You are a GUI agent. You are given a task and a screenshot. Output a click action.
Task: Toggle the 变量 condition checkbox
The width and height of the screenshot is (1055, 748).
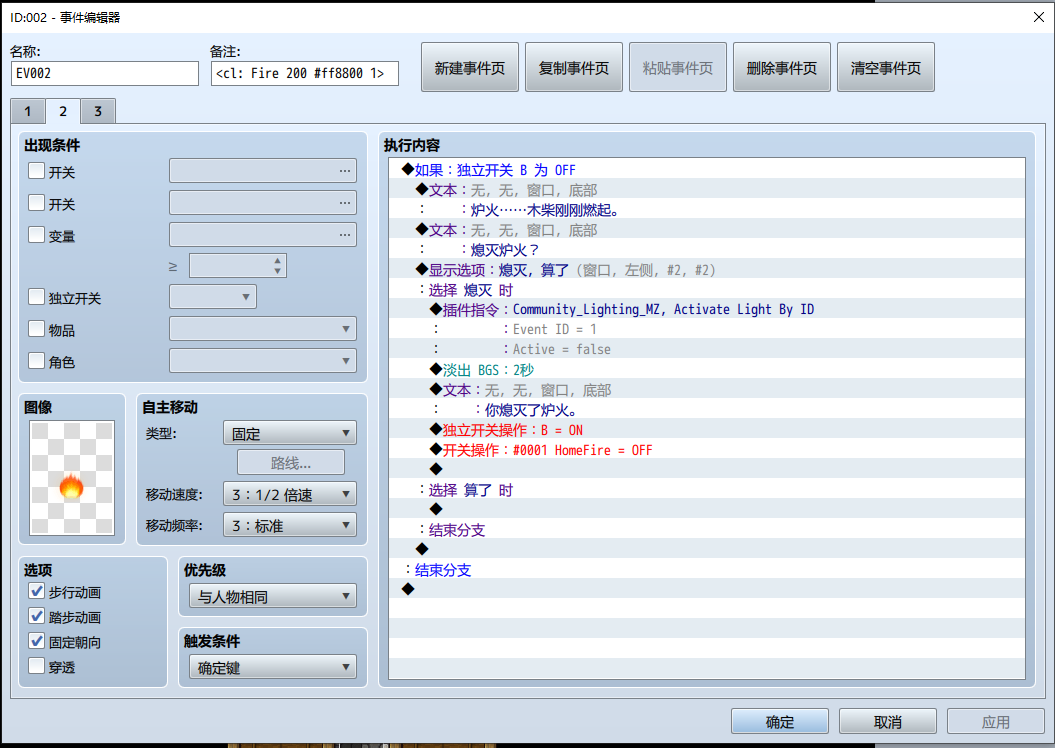pos(36,235)
